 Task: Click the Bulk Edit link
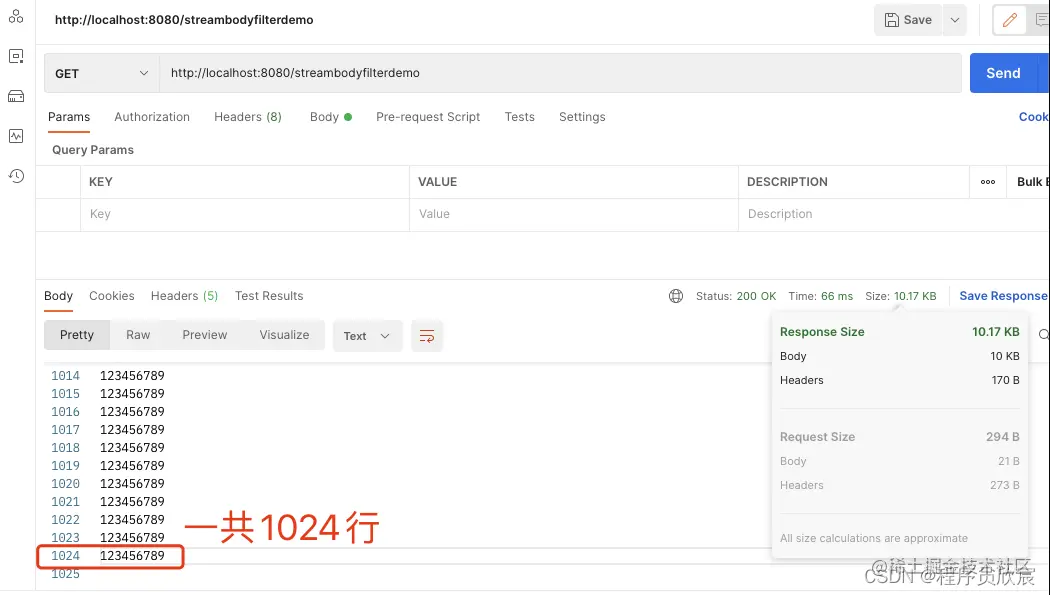(x=1033, y=182)
